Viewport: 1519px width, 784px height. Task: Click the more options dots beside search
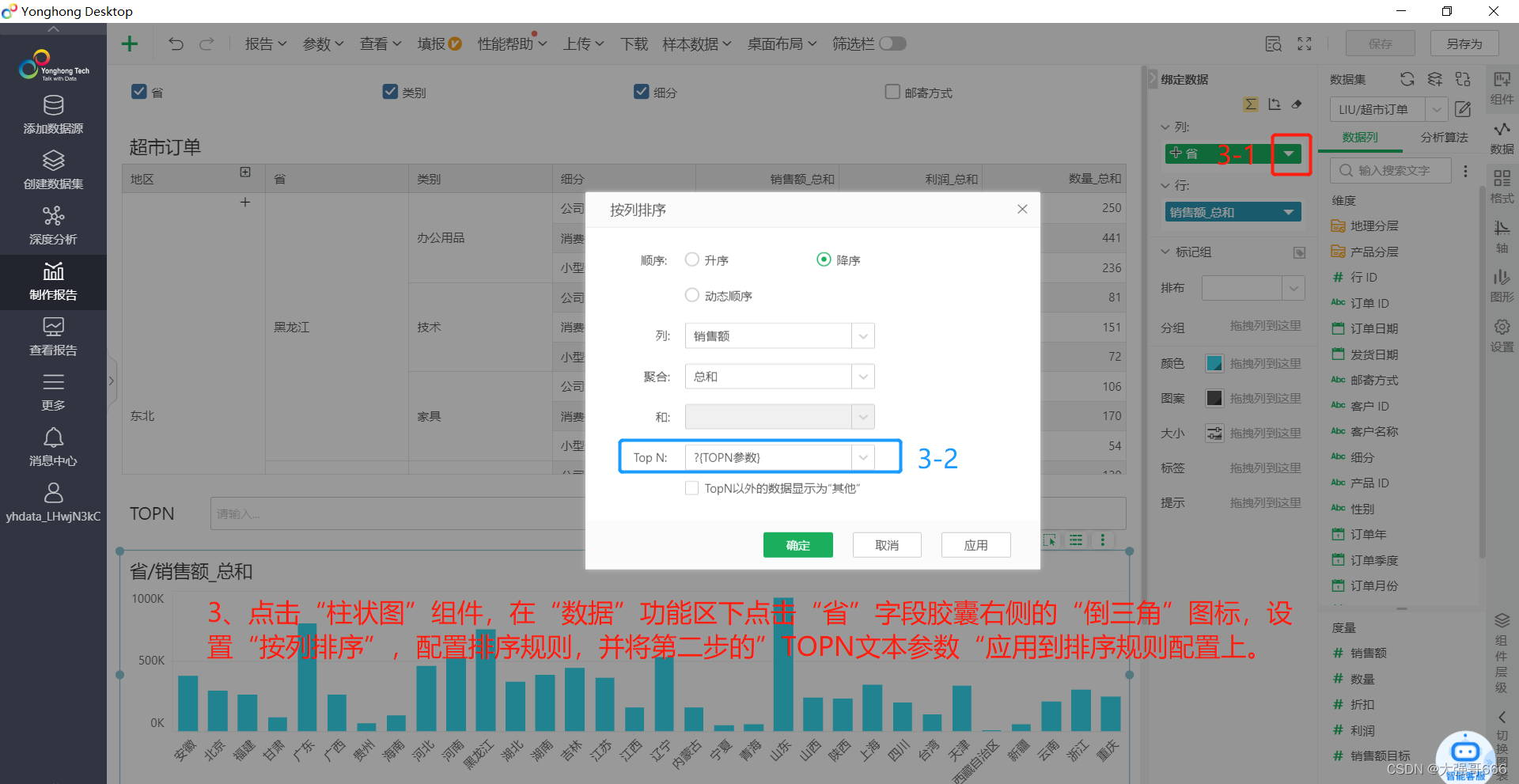pyautogui.click(x=1465, y=171)
